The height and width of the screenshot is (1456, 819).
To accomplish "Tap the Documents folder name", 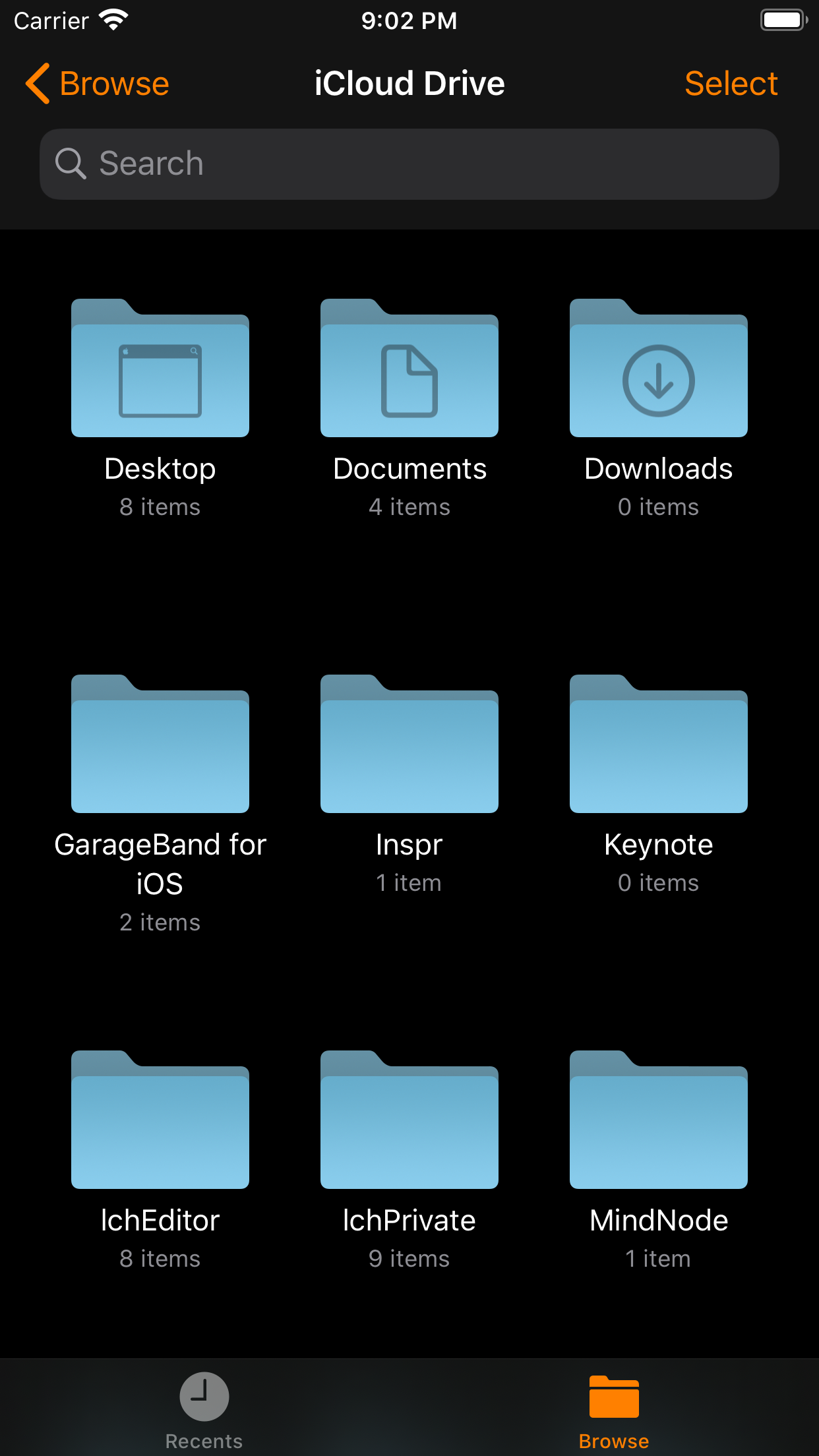I will tap(409, 470).
